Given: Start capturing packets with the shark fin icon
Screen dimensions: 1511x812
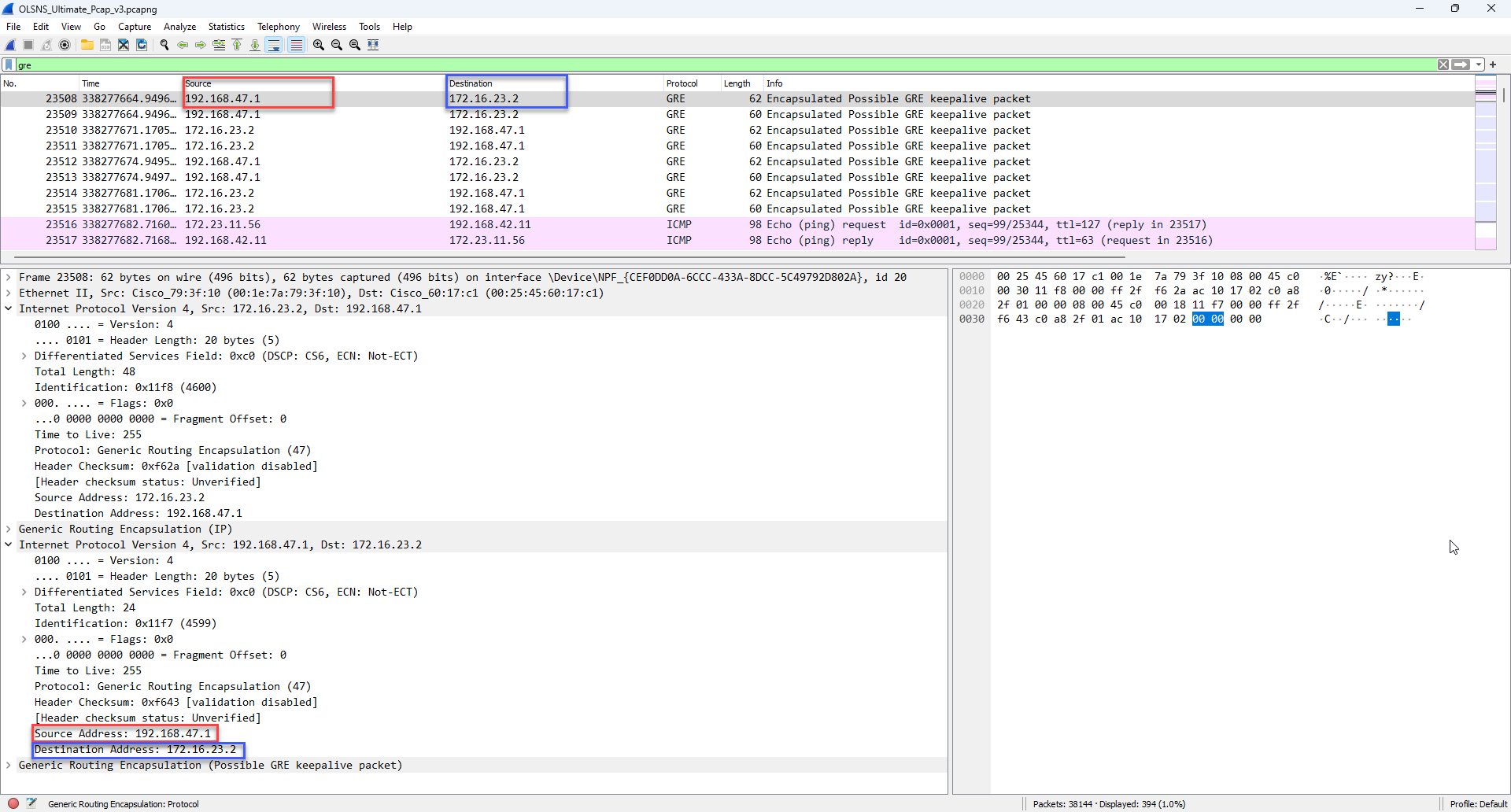Looking at the screenshot, I should [11, 45].
